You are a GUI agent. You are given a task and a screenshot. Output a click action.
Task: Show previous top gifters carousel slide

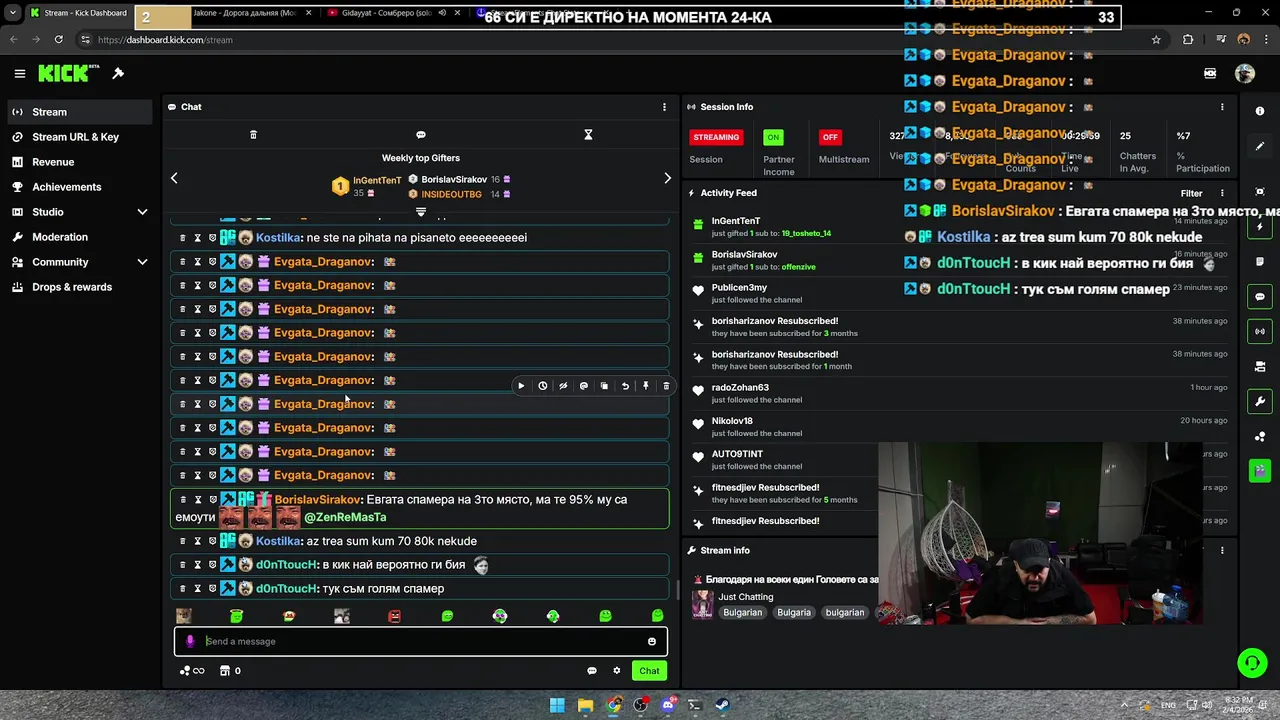(174, 178)
